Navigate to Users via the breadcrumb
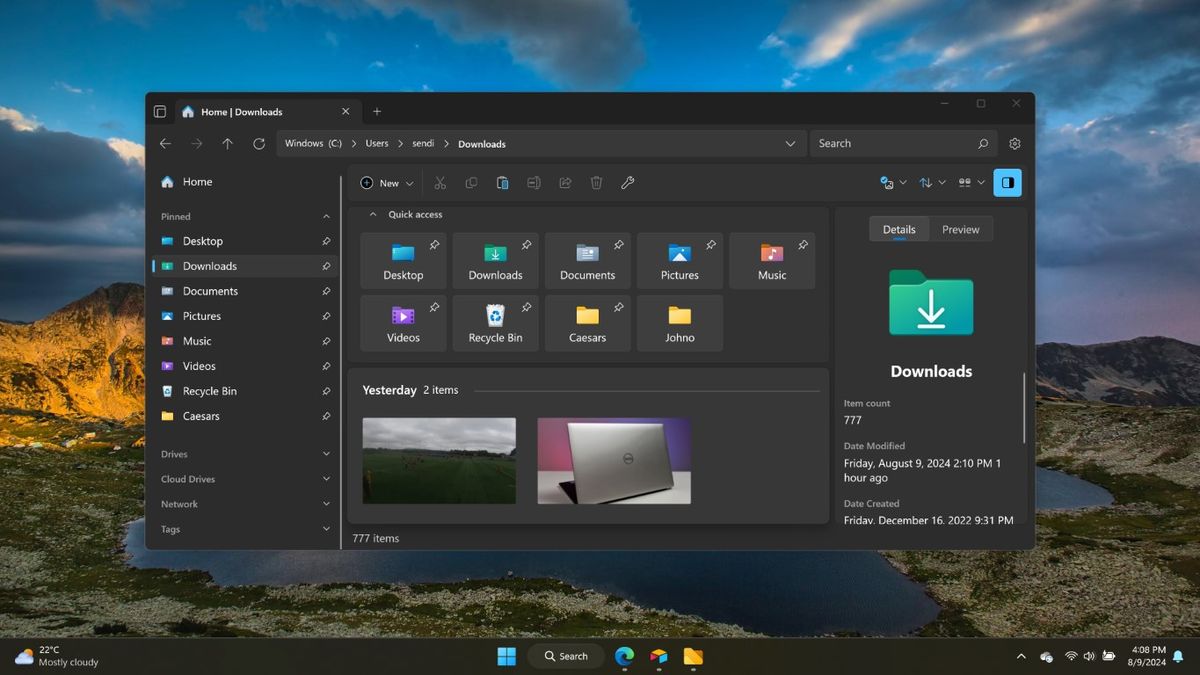Viewport: 1200px width, 675px height. click(x=376, y=143)
